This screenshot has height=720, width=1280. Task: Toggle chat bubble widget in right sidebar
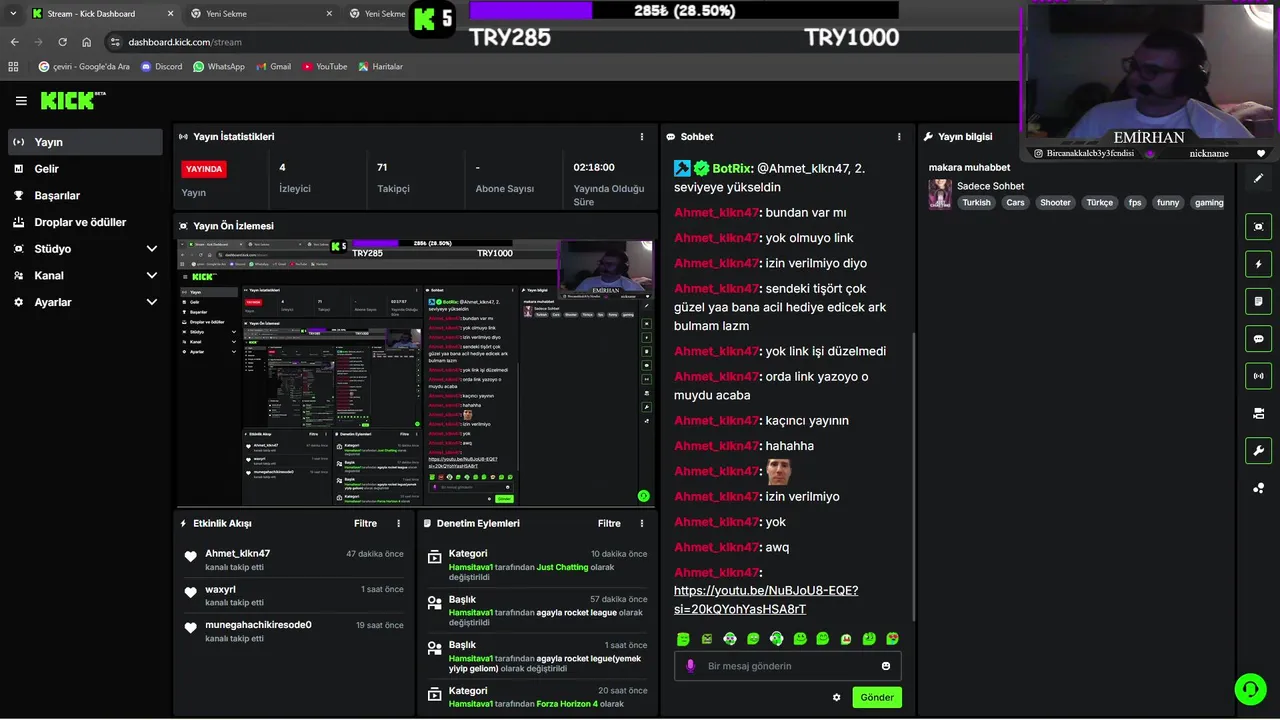pyautogui.click(x=1259, y=339)
